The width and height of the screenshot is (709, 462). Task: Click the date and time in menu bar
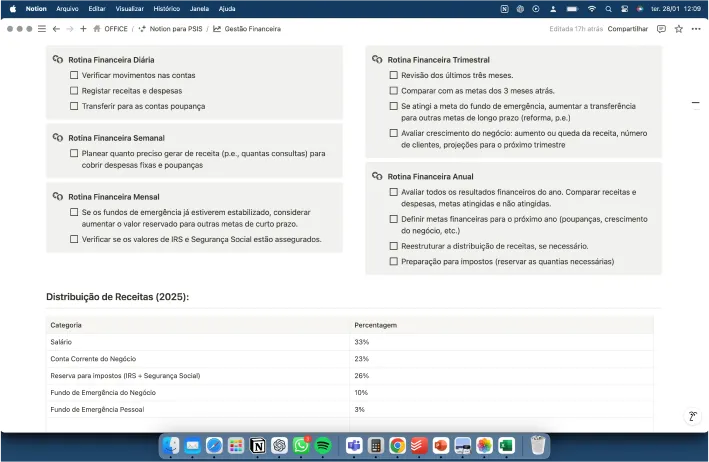[676, 9]
